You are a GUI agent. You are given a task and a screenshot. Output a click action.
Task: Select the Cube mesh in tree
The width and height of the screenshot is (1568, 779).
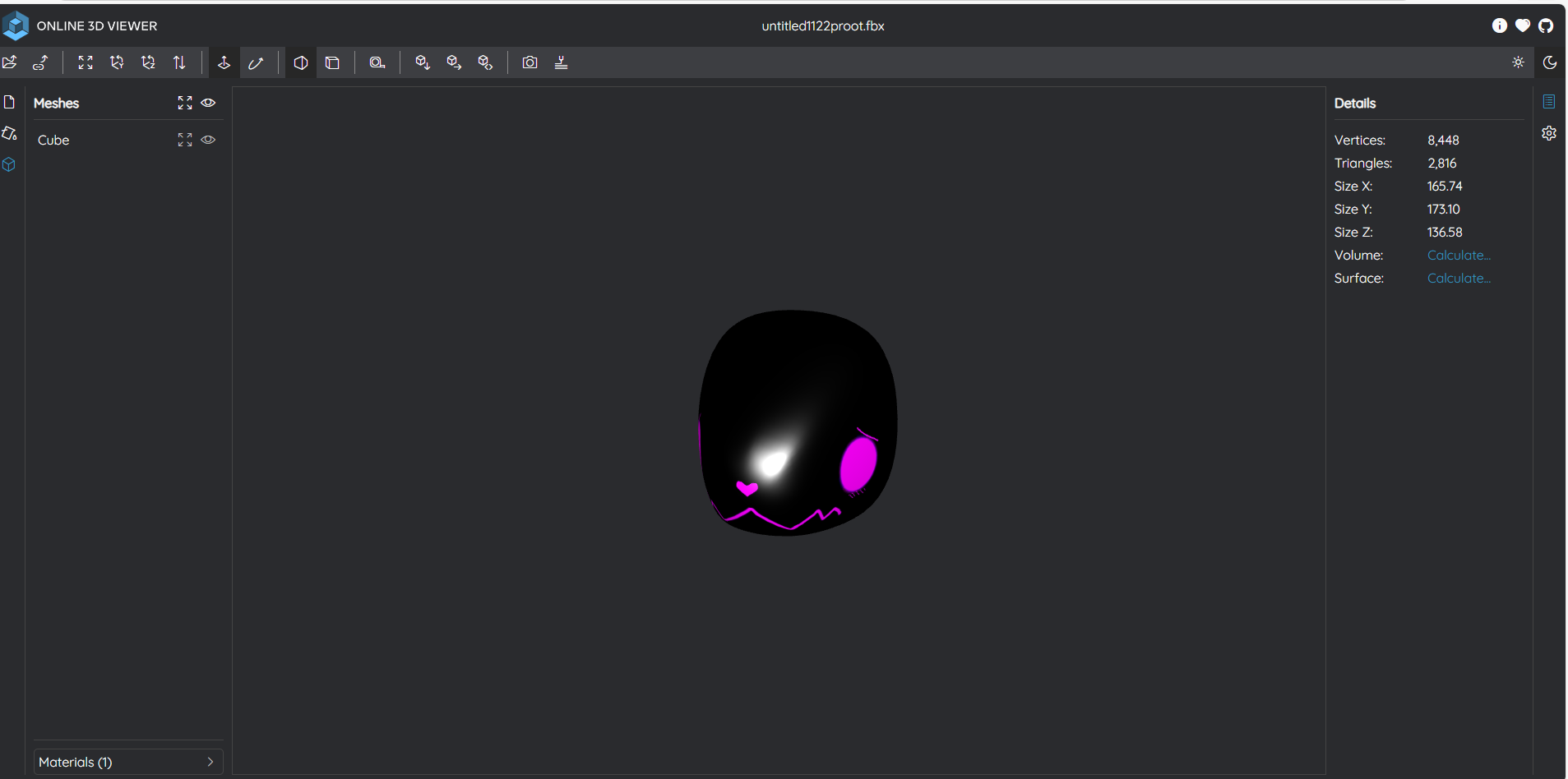coord(53,141)
